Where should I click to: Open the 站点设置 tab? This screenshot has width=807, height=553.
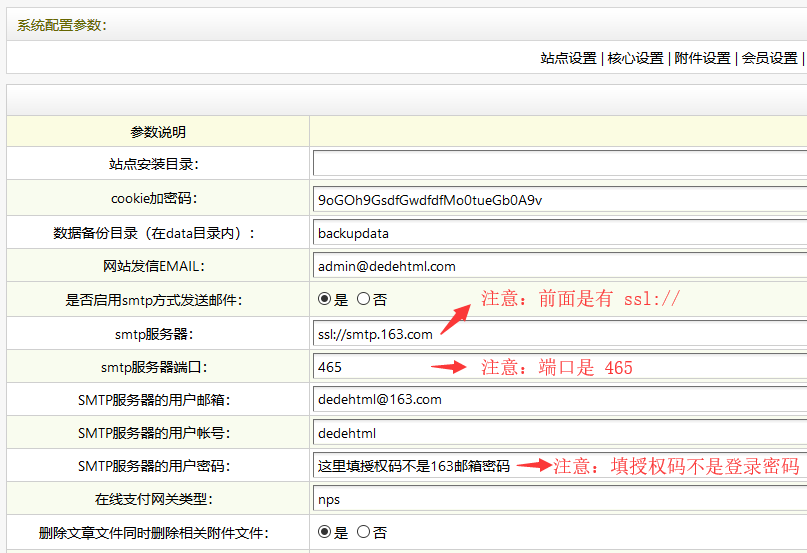[x=568, y=58]
